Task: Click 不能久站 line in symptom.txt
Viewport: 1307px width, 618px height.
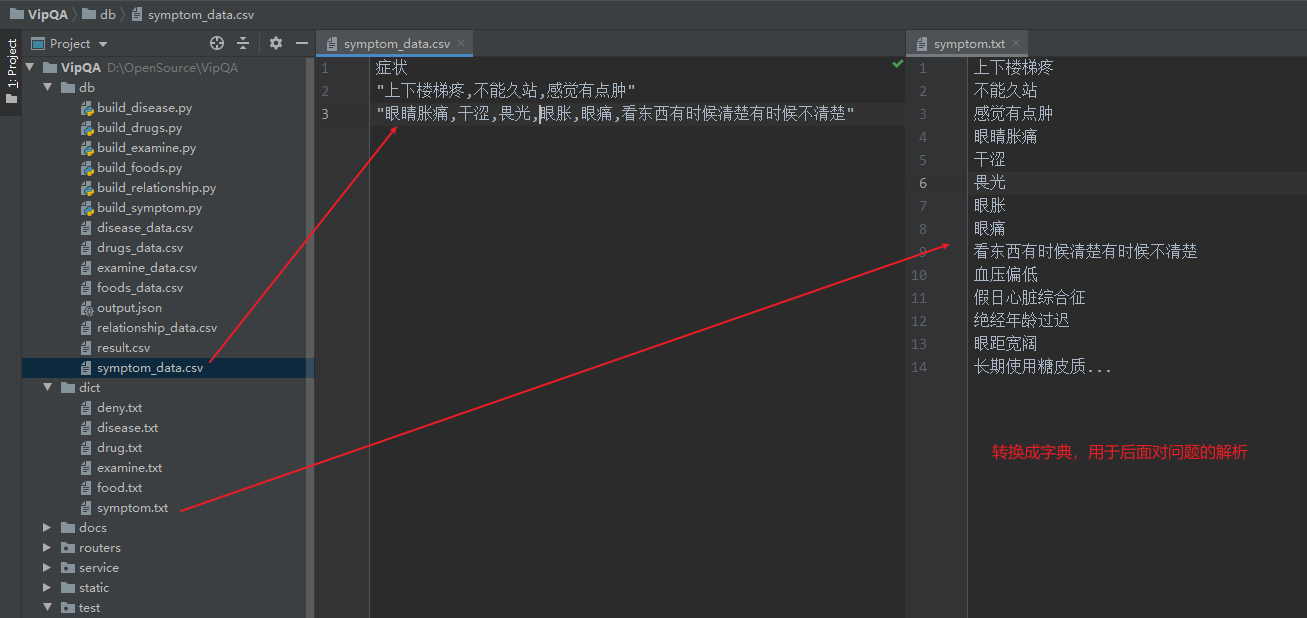Action: pyautogui.click(x=1005, y=90)
